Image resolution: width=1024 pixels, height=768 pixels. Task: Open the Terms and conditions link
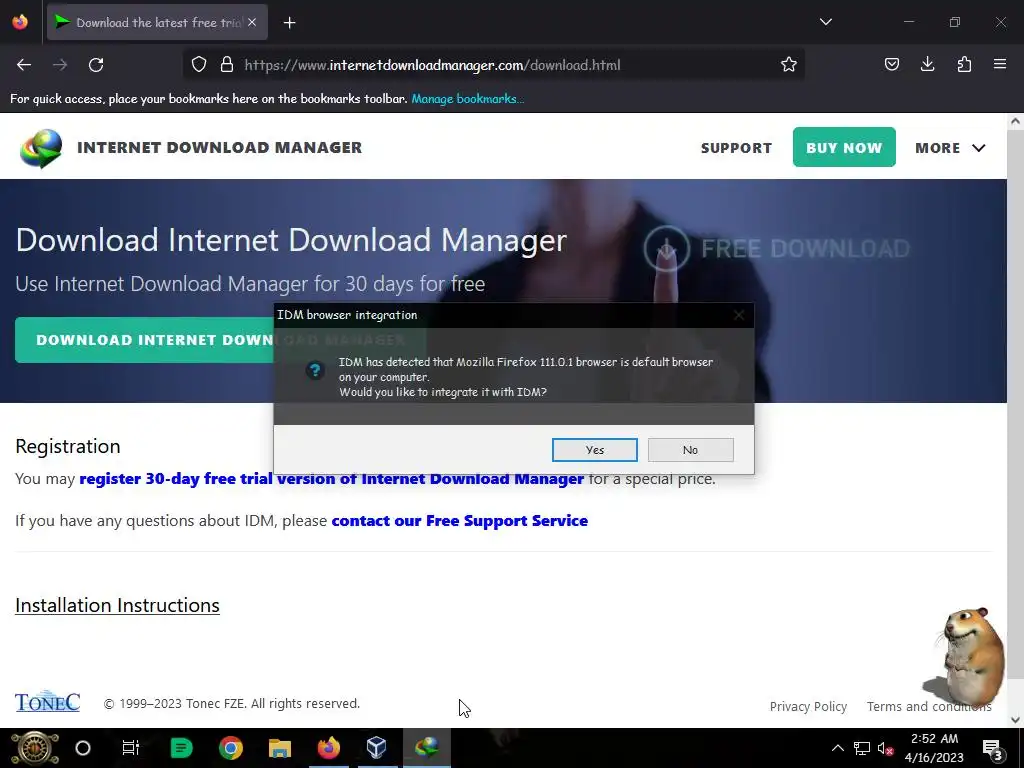(929, 707)
